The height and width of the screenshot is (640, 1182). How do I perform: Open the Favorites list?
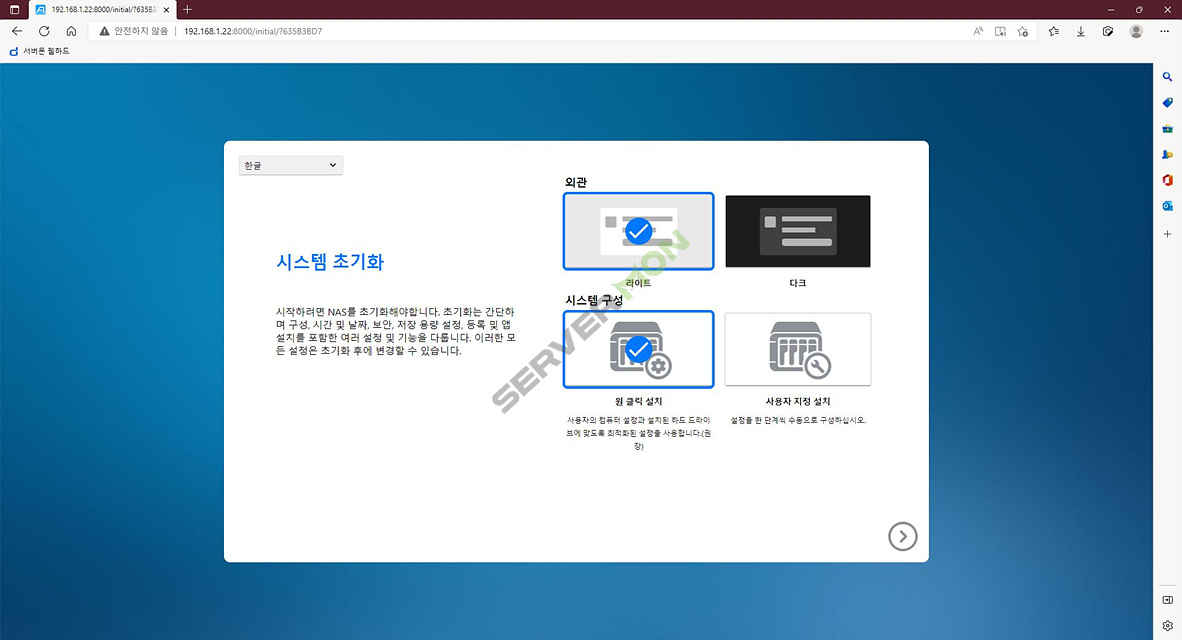click(1054, 31)
